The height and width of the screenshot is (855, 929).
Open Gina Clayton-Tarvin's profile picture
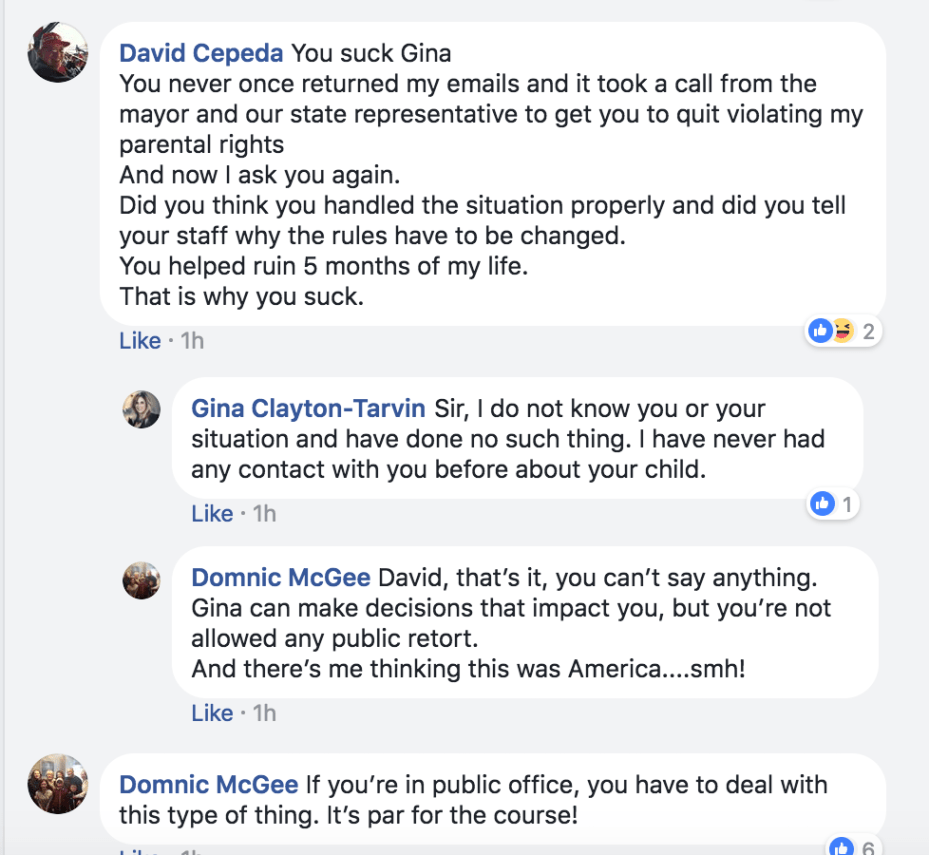141,409
